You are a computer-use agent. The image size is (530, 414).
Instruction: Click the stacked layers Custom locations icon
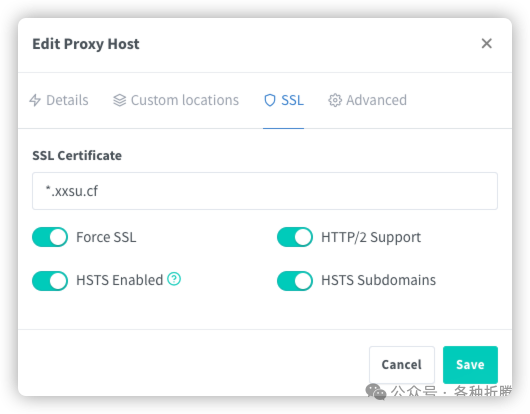pyautogui.click(x=119, y=100)
